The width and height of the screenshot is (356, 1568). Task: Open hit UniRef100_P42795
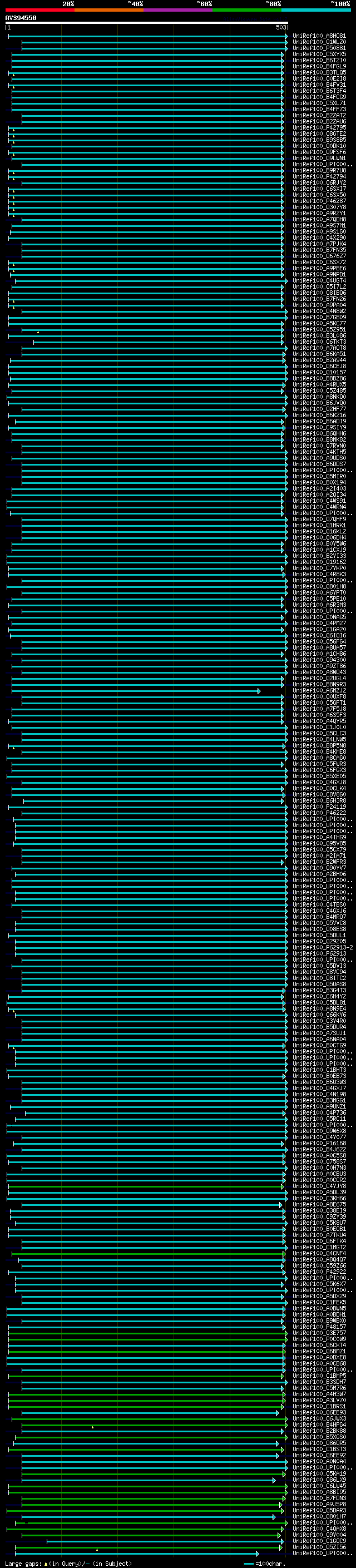[319, 127]
